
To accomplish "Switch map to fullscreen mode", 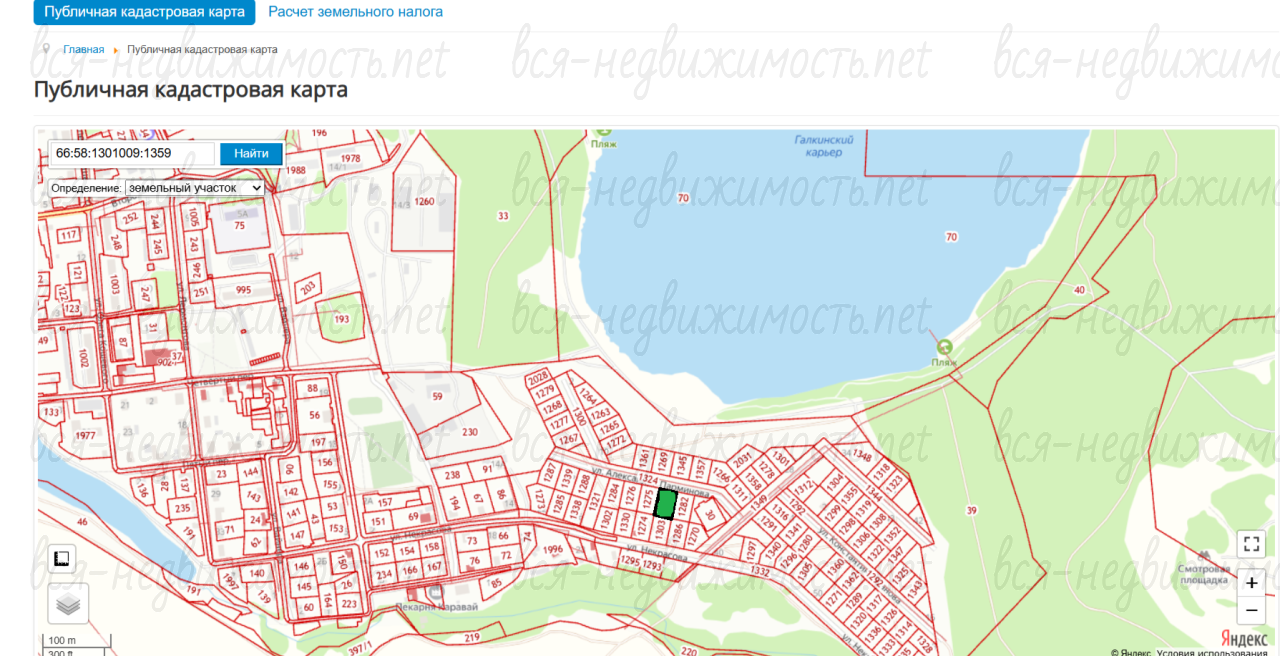I will tap(1251, 544).
